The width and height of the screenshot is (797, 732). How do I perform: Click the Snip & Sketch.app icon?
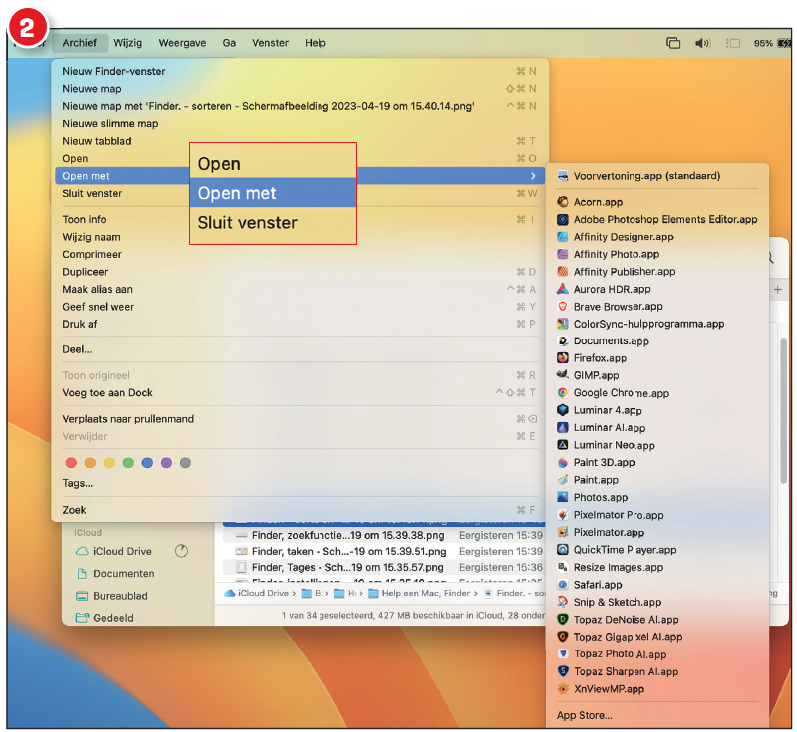coord(562,602)
